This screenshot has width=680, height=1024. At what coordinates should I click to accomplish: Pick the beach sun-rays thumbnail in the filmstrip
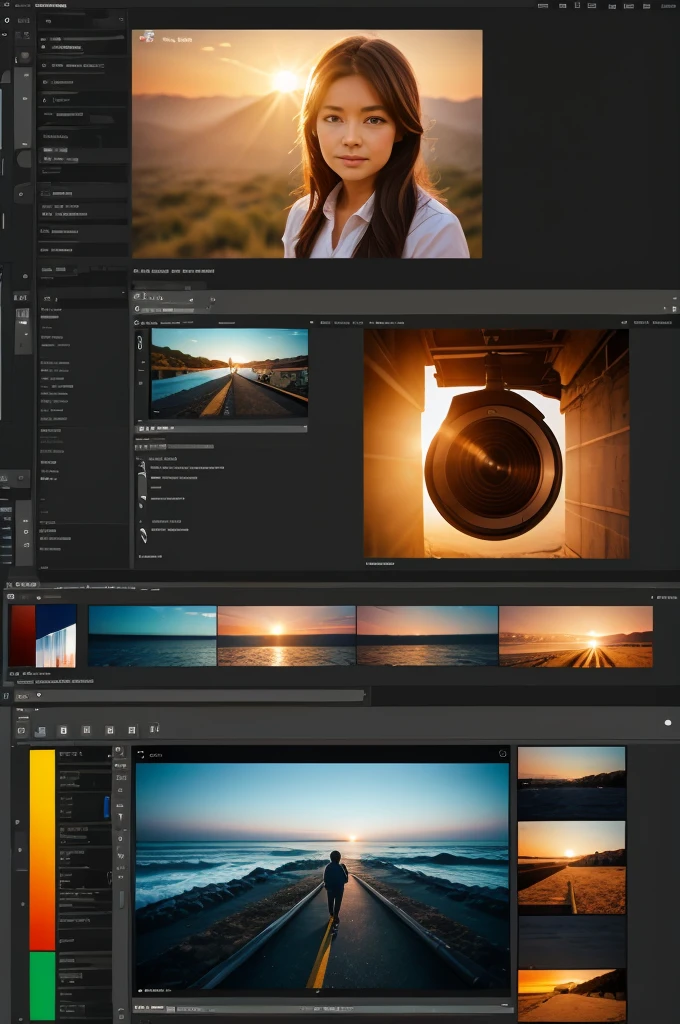[575, 636]
